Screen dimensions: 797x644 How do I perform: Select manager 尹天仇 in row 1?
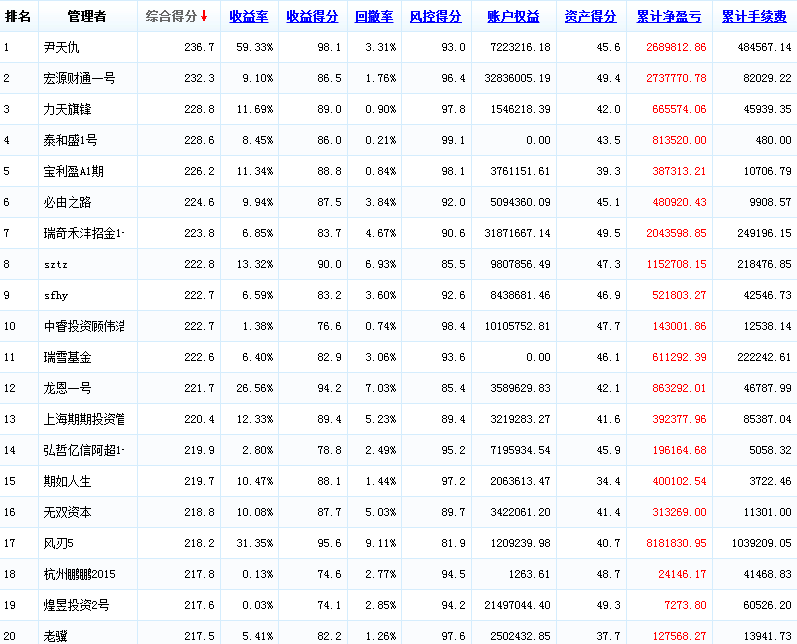click(62, 47)
